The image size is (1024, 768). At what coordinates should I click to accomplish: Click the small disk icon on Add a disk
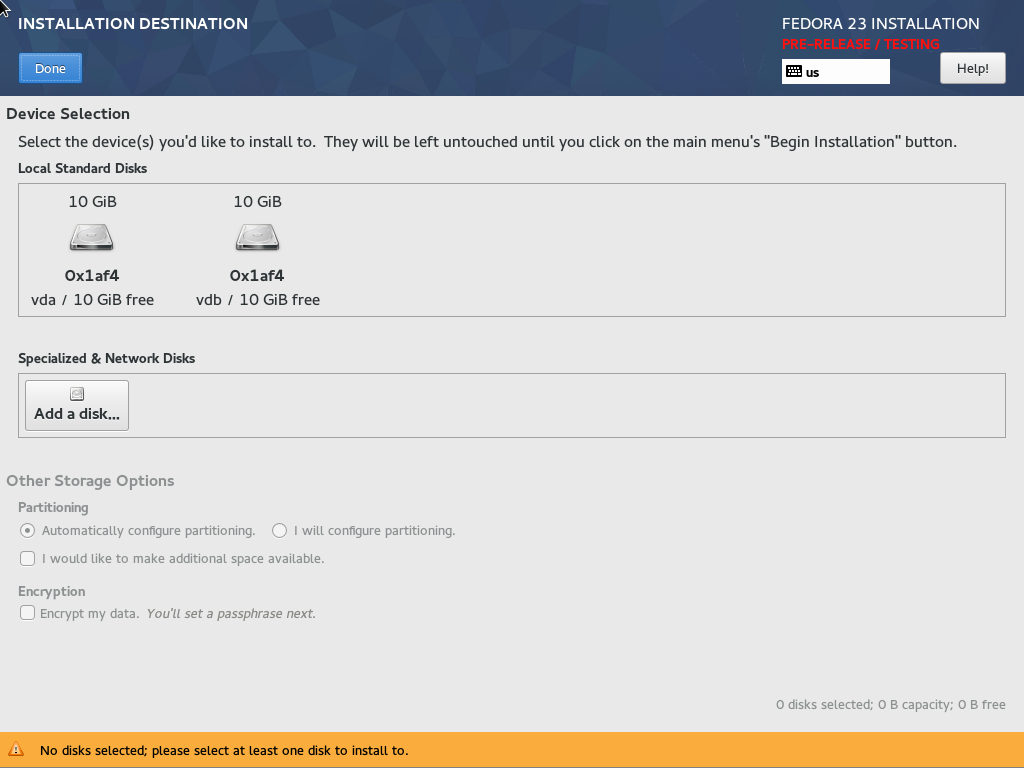[77, 394]
